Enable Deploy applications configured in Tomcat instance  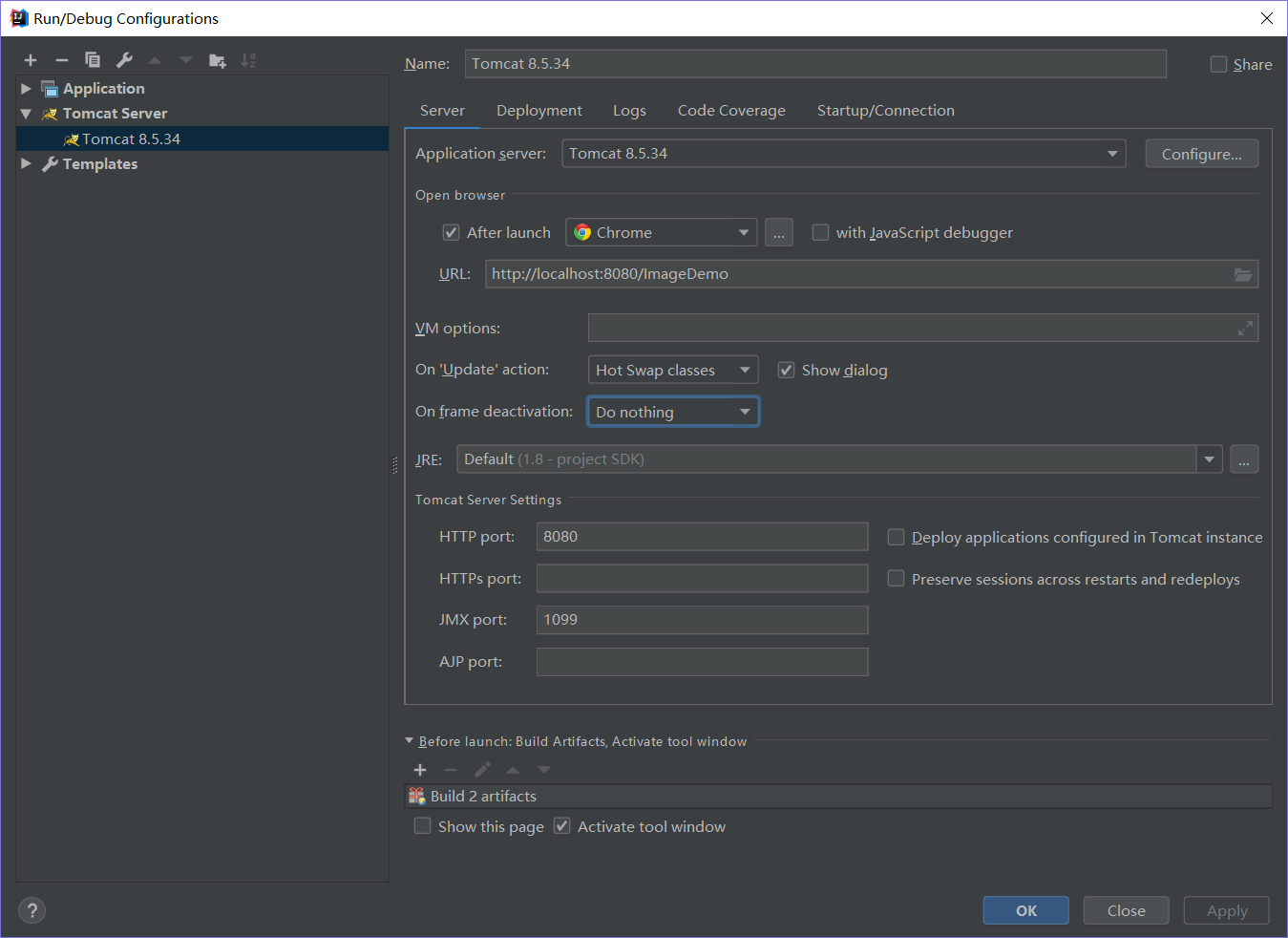click(896, 537)
